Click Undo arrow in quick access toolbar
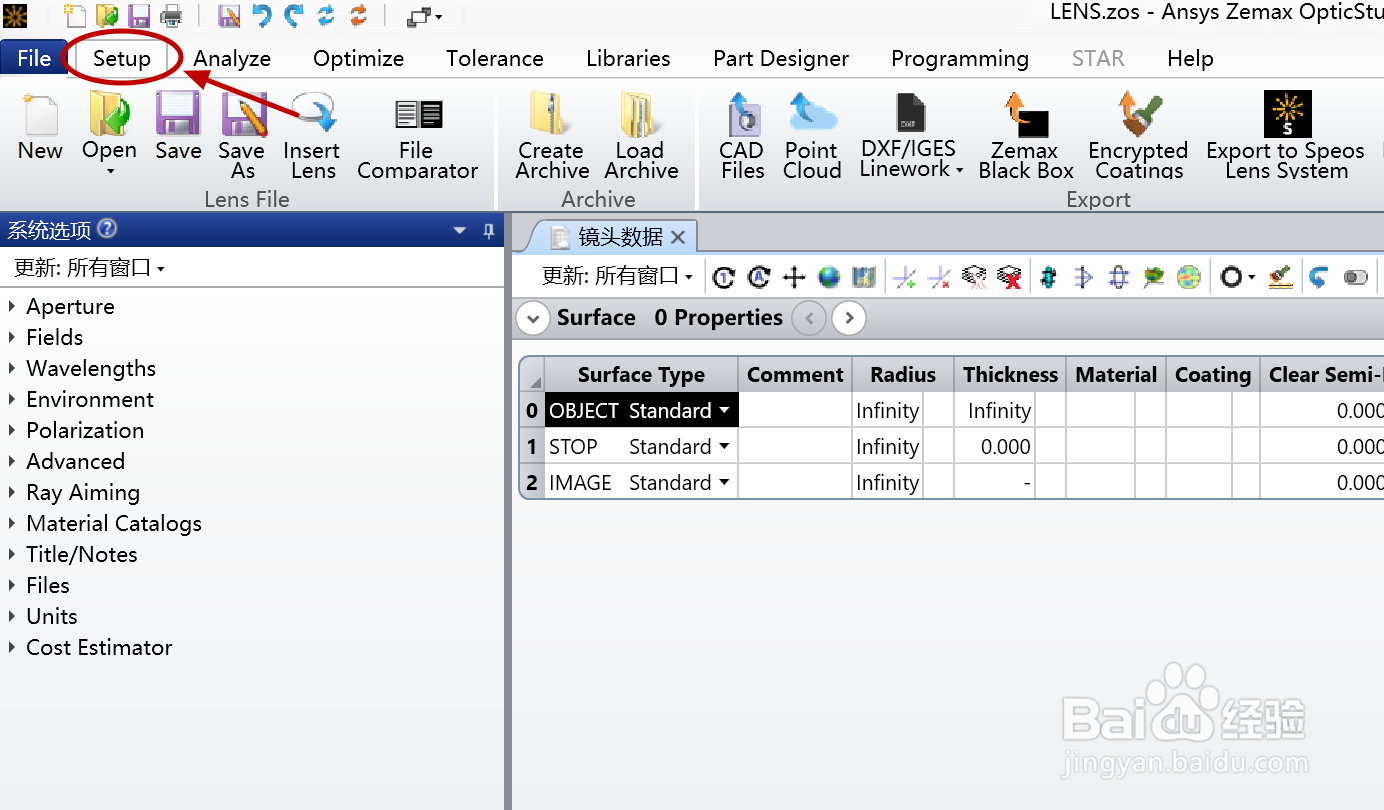Viewport: 1384px width, 810px height. [261, 15]
